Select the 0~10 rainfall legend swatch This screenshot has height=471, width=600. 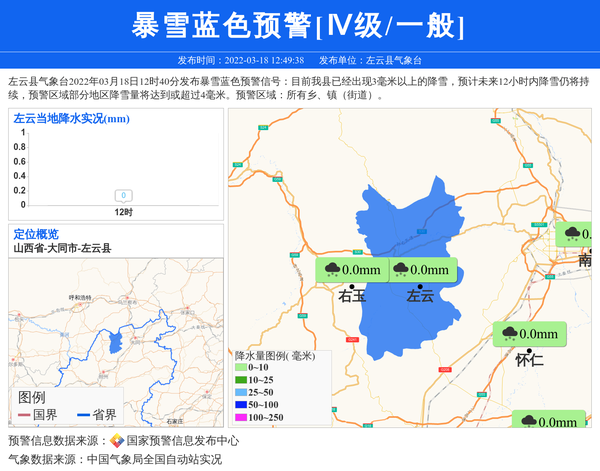pyautogui.click(x=241, y=368)
